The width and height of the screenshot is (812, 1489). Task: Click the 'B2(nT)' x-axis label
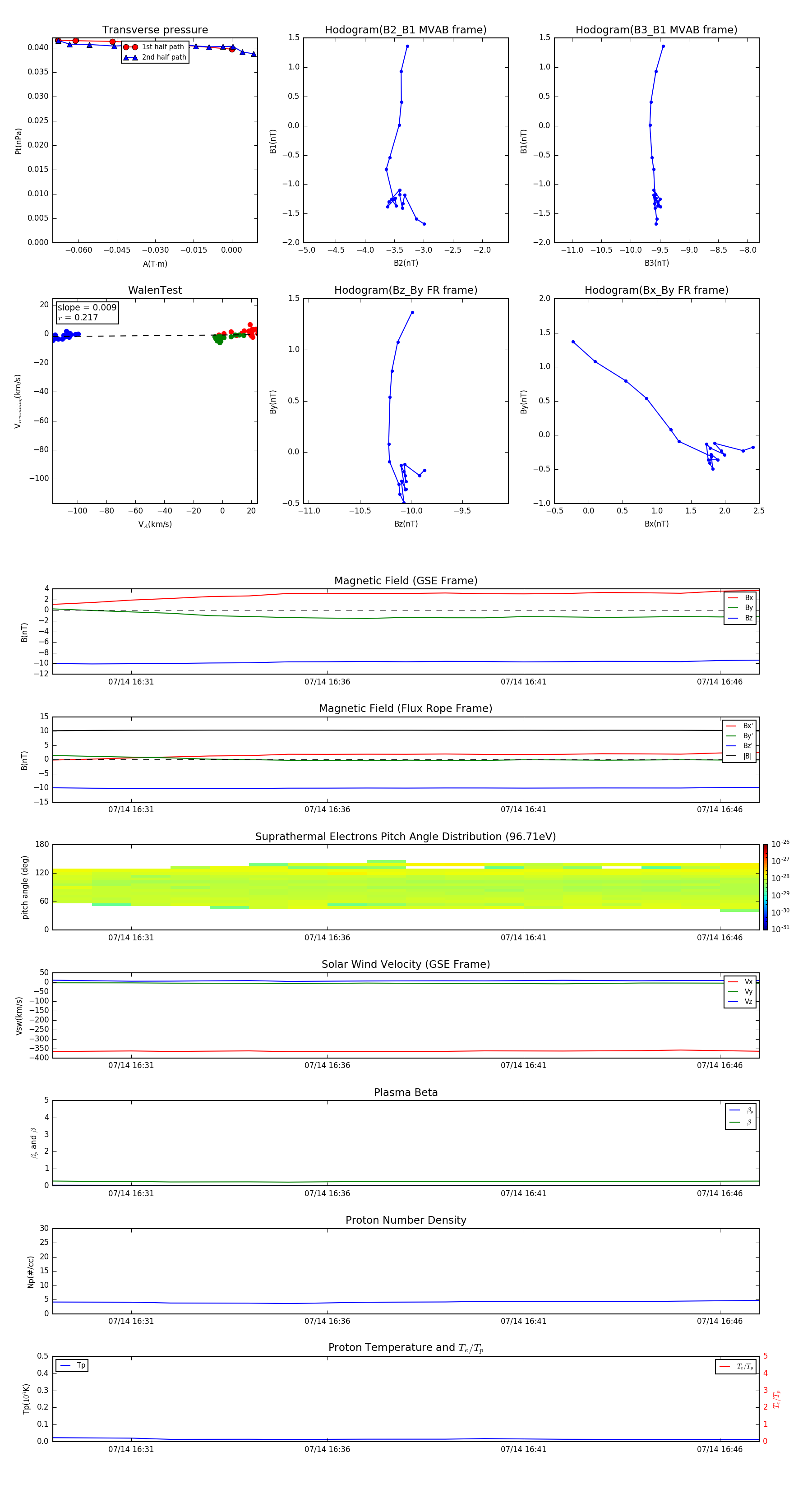(406, 263)
